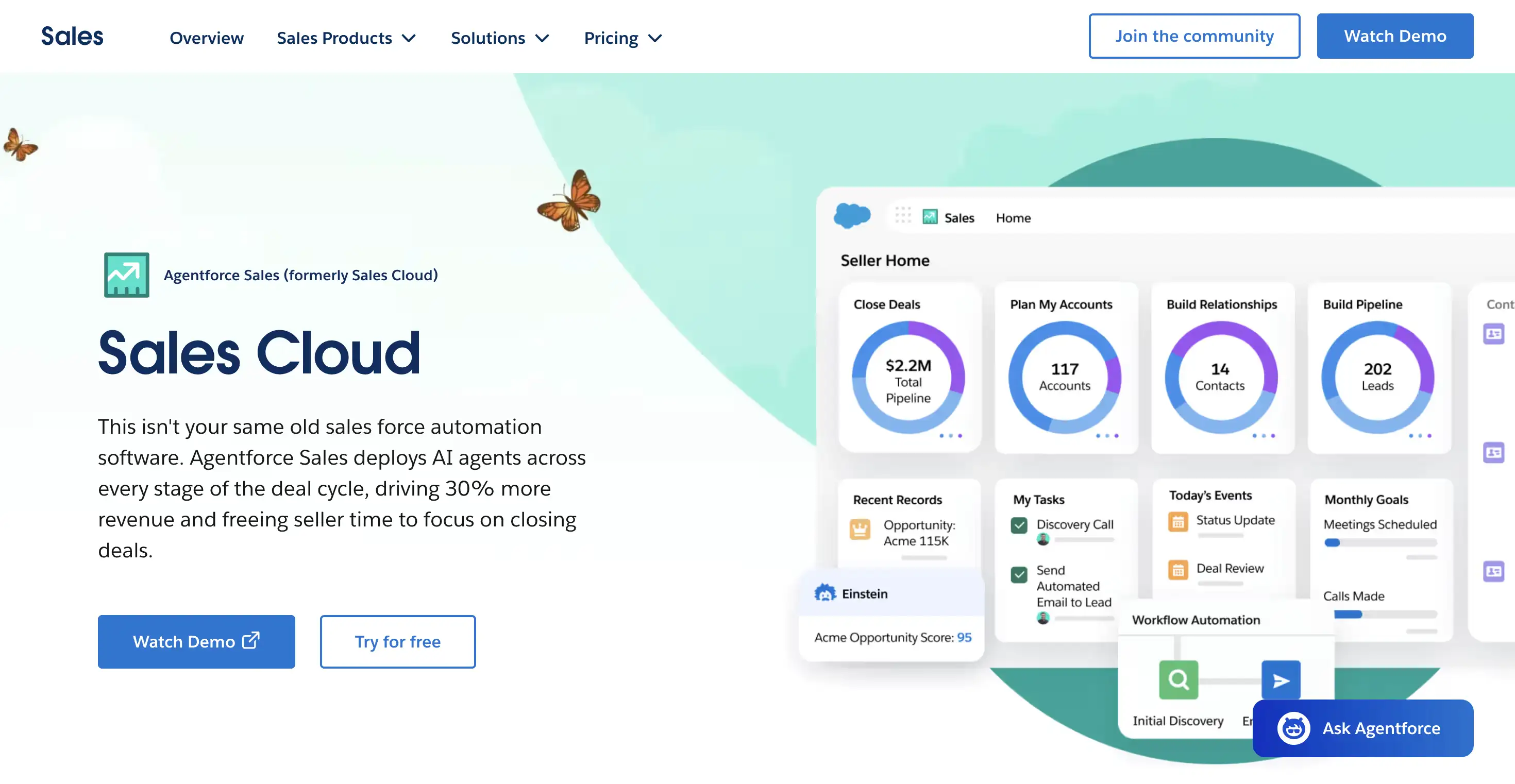Click the My Tasks heading

[1039, 500]
